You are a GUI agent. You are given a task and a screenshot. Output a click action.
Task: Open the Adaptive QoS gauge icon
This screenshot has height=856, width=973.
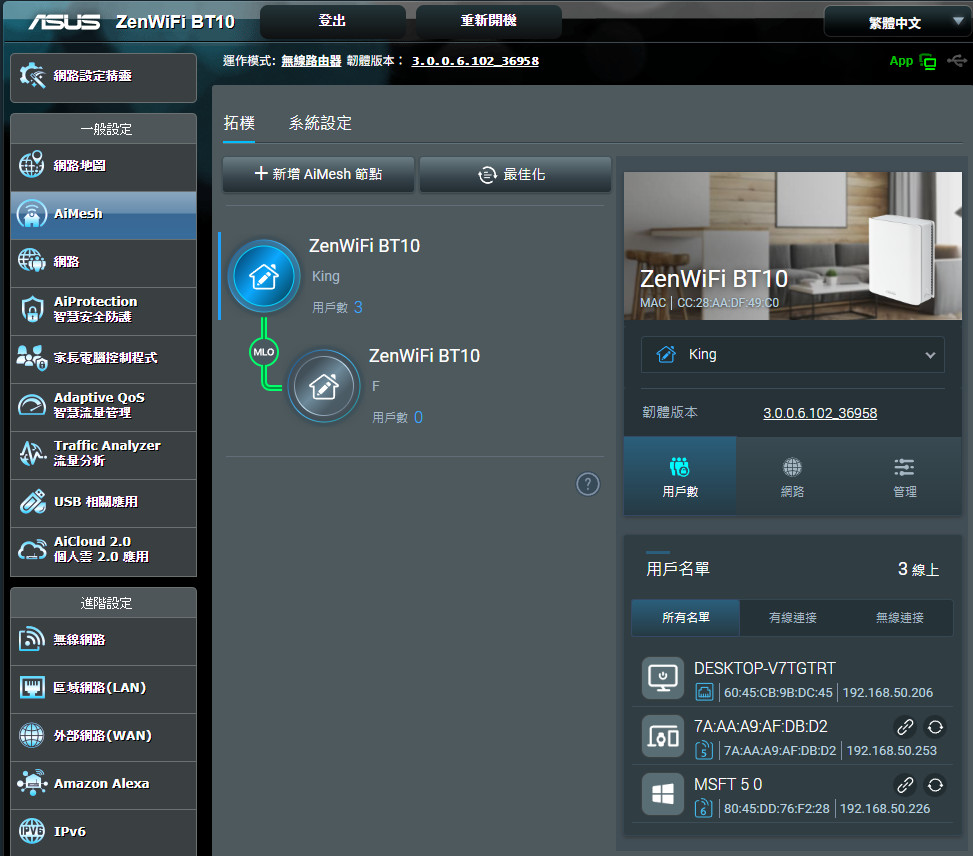point(32,405)
